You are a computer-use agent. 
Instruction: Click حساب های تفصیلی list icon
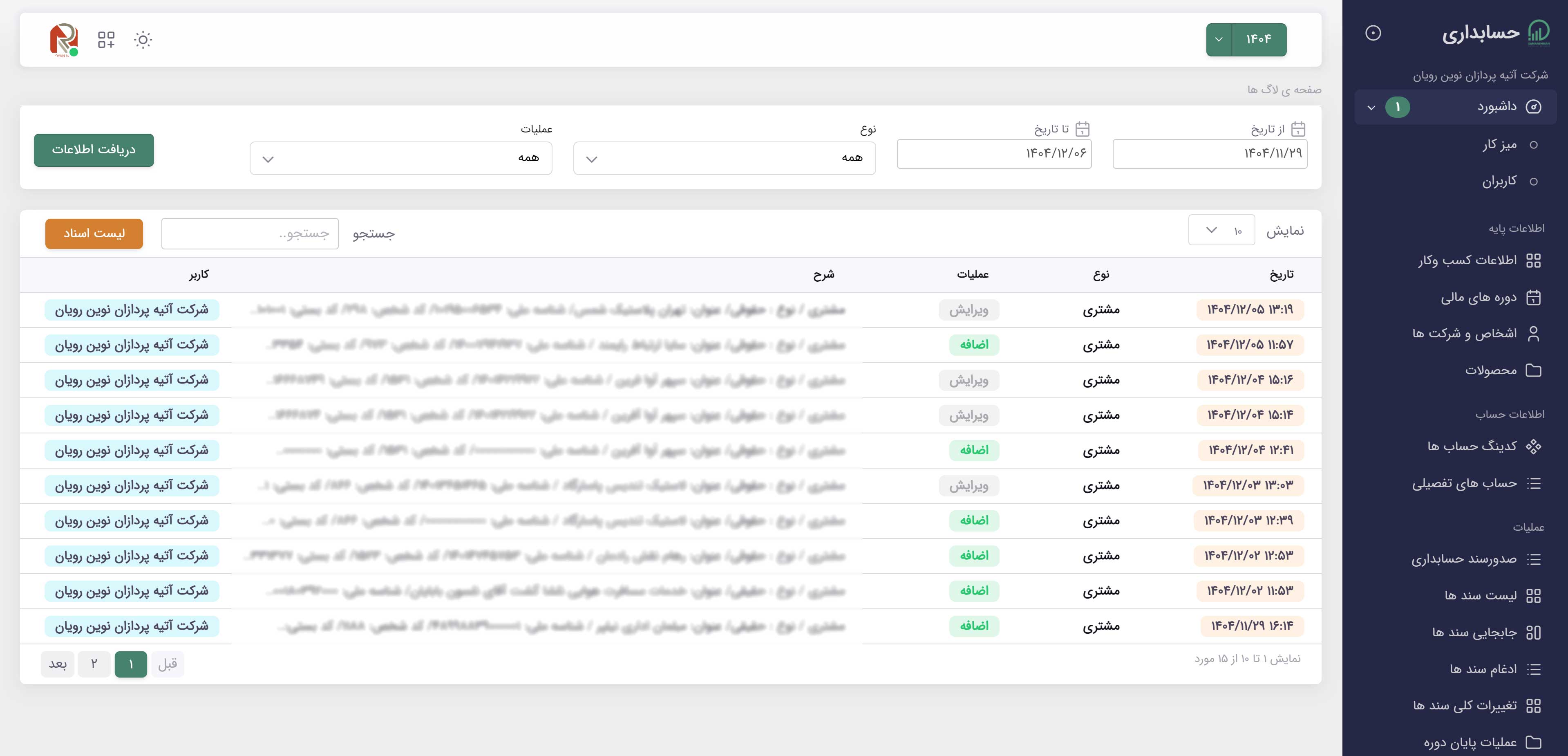tap(1533, 483)
